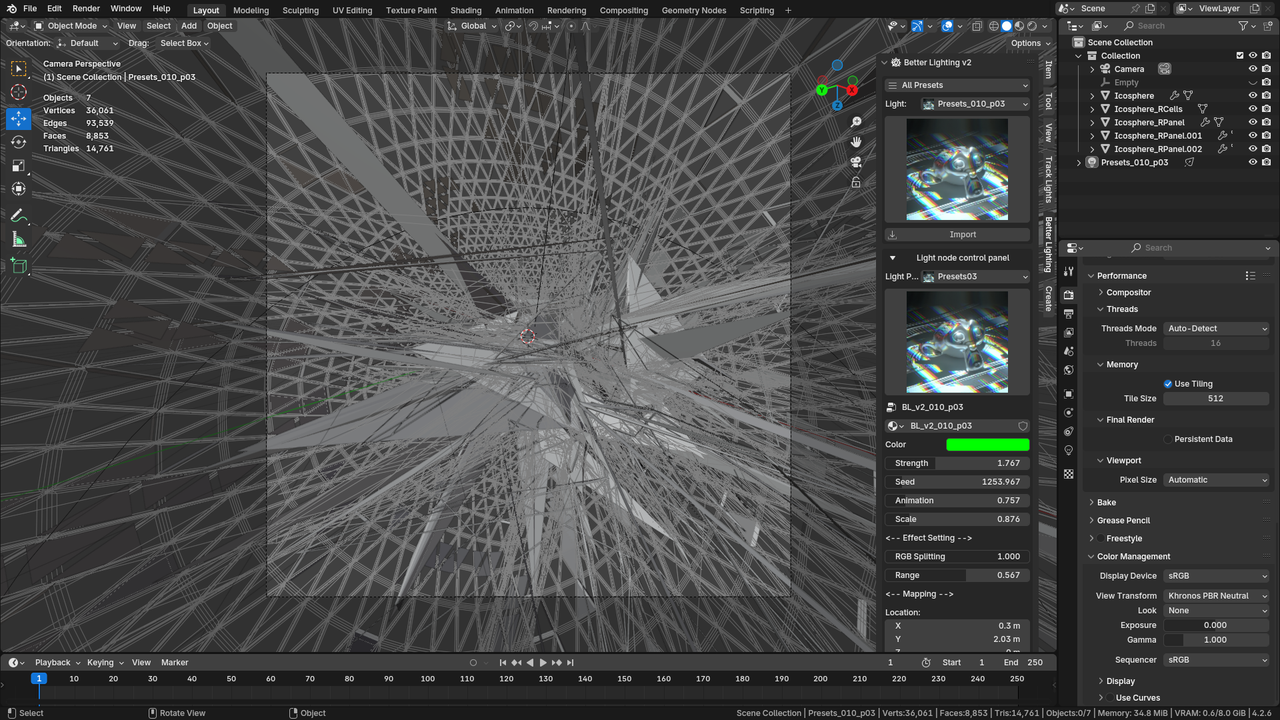1280x720 pixels.
Task: Switch to Material Preview viewport shading
Action: click(x=1021, y=26)
